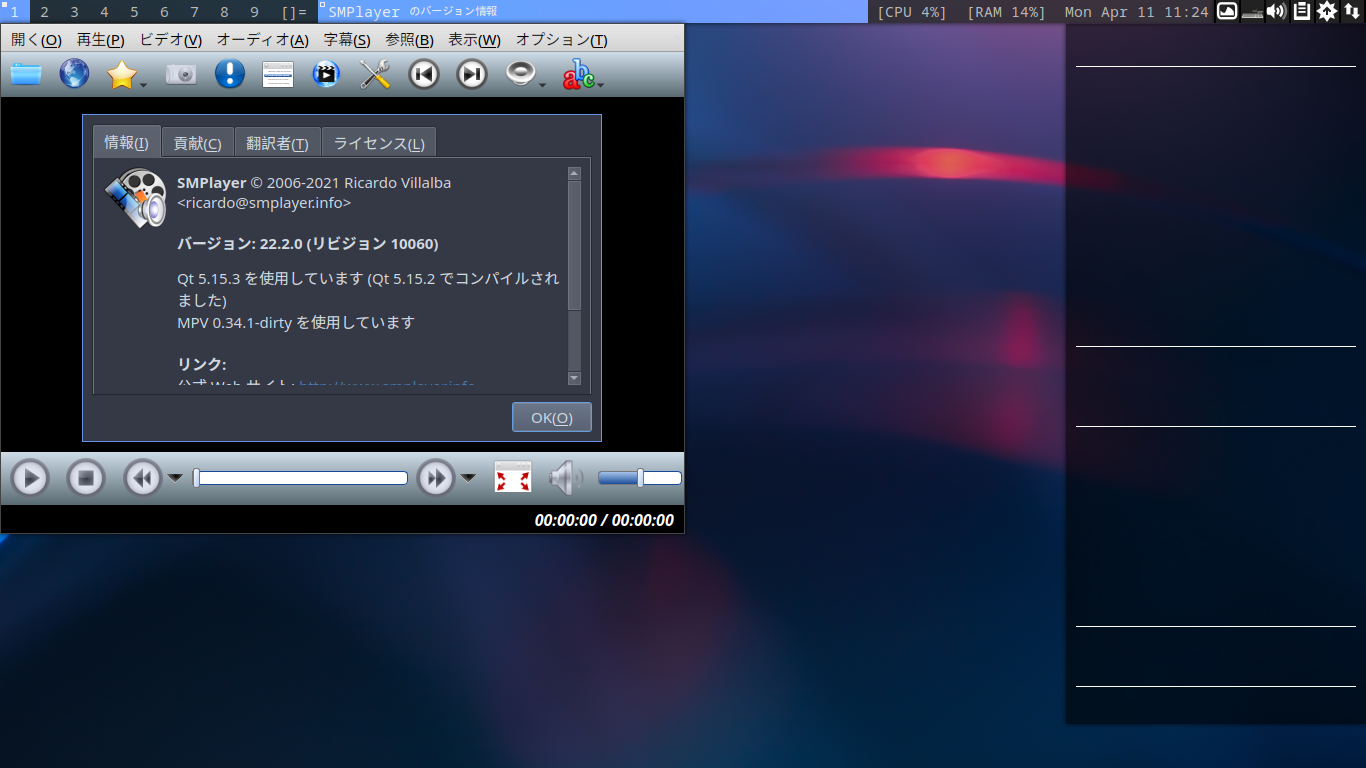Open the オプション(T) menu
The image size is (1366, 768).
point(561,40)
